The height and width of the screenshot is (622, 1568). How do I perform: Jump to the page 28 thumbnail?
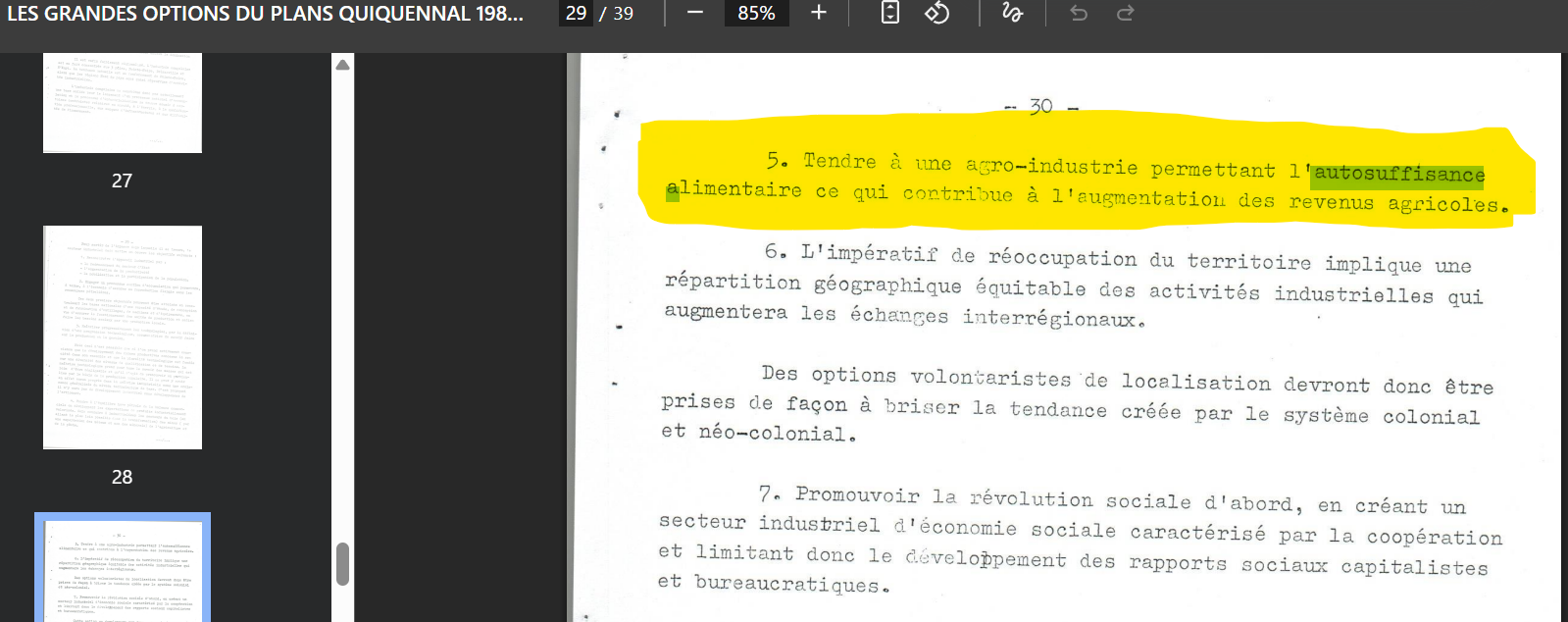[x=123, y=337]
